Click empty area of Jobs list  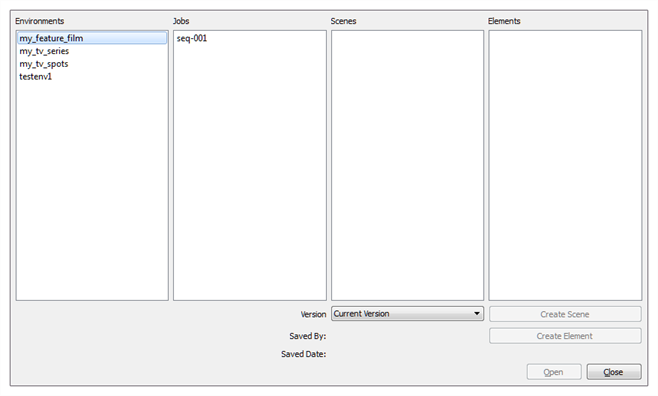(x=250, y=176)
